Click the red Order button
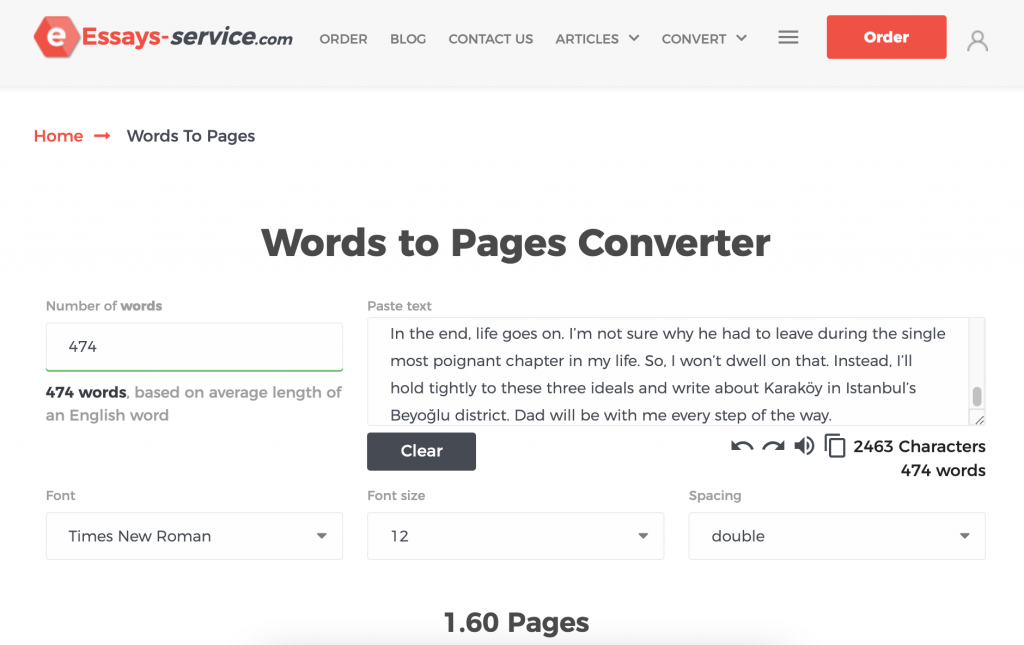Viewport: 1024px width, 645px height. tap(886, 37)
